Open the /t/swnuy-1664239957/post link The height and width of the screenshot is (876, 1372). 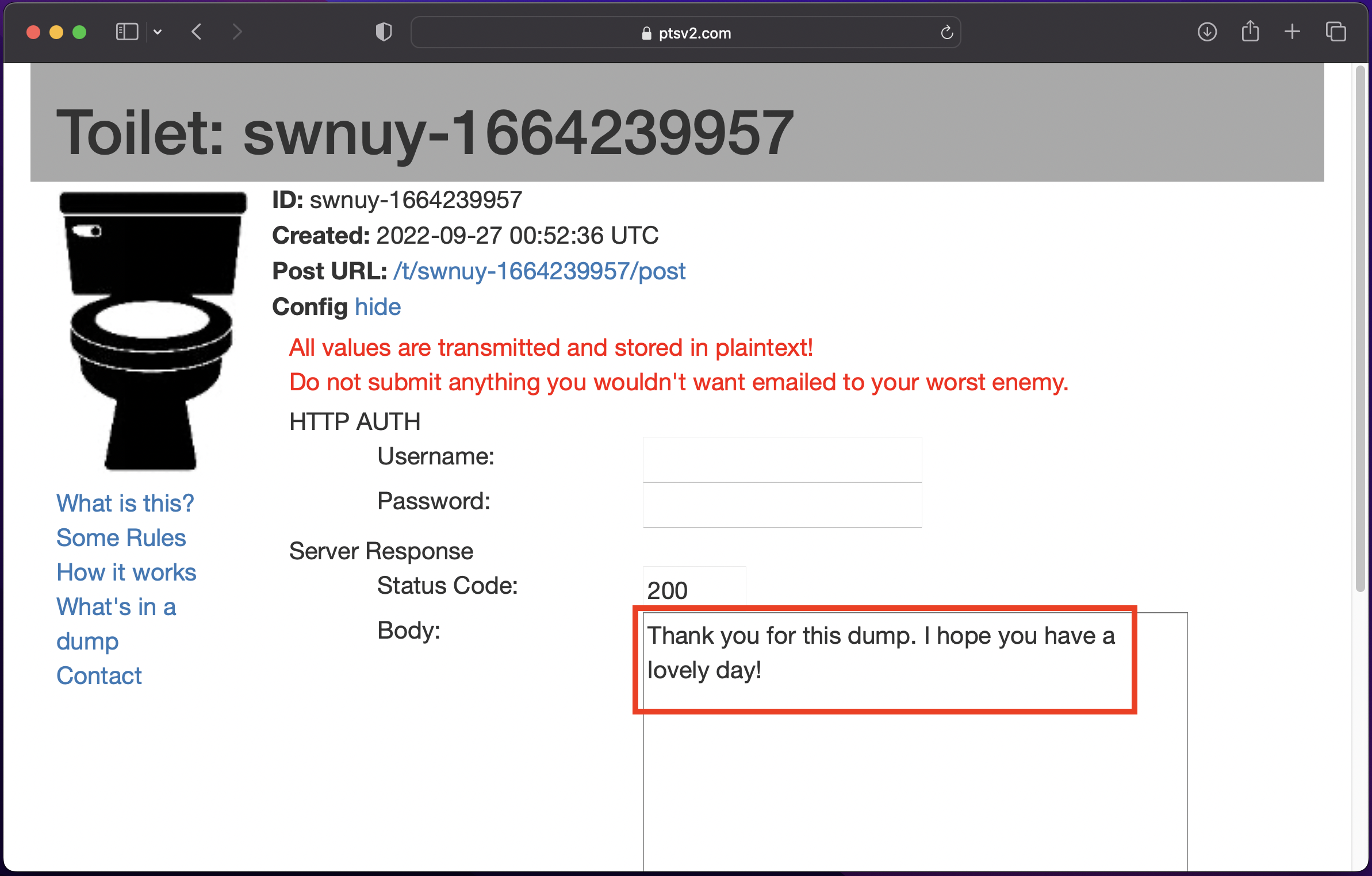click(539, 271)
